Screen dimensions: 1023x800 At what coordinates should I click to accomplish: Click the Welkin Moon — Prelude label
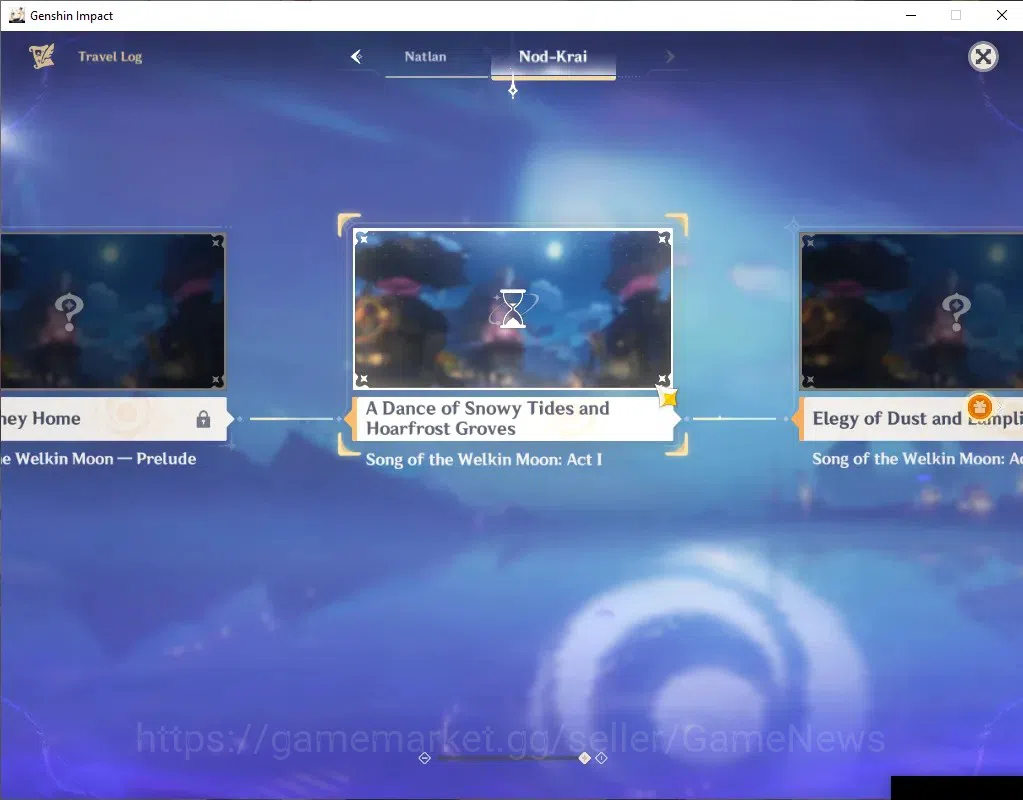coord(98,459)
